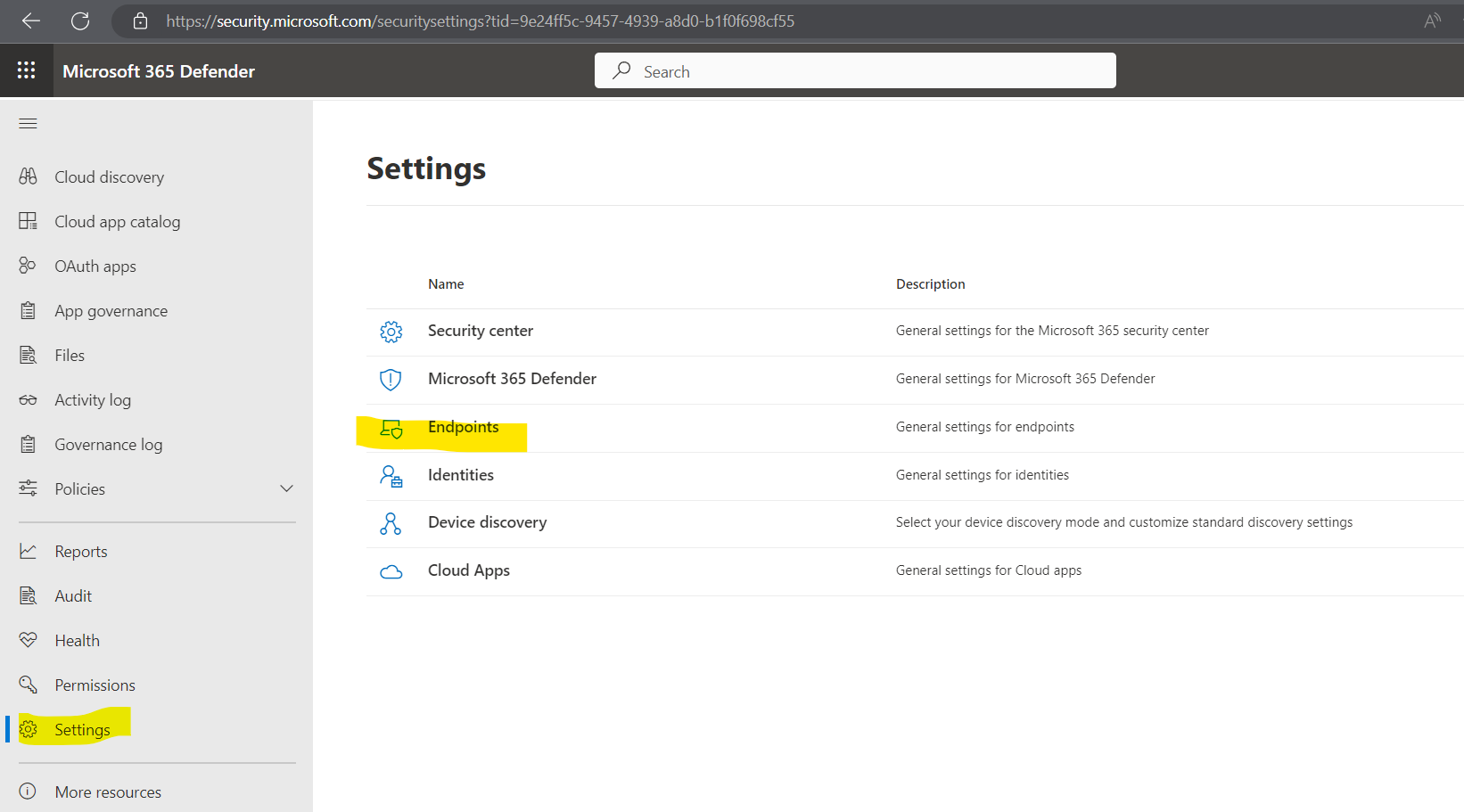Click the Permissions key icon
This screenshot has width=1464, height=812.
[x=29, y=685]
